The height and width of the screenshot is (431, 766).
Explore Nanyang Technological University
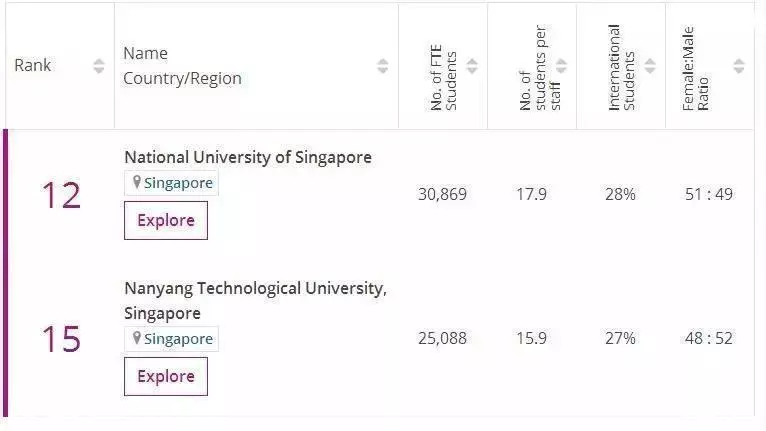pos(166,376)
